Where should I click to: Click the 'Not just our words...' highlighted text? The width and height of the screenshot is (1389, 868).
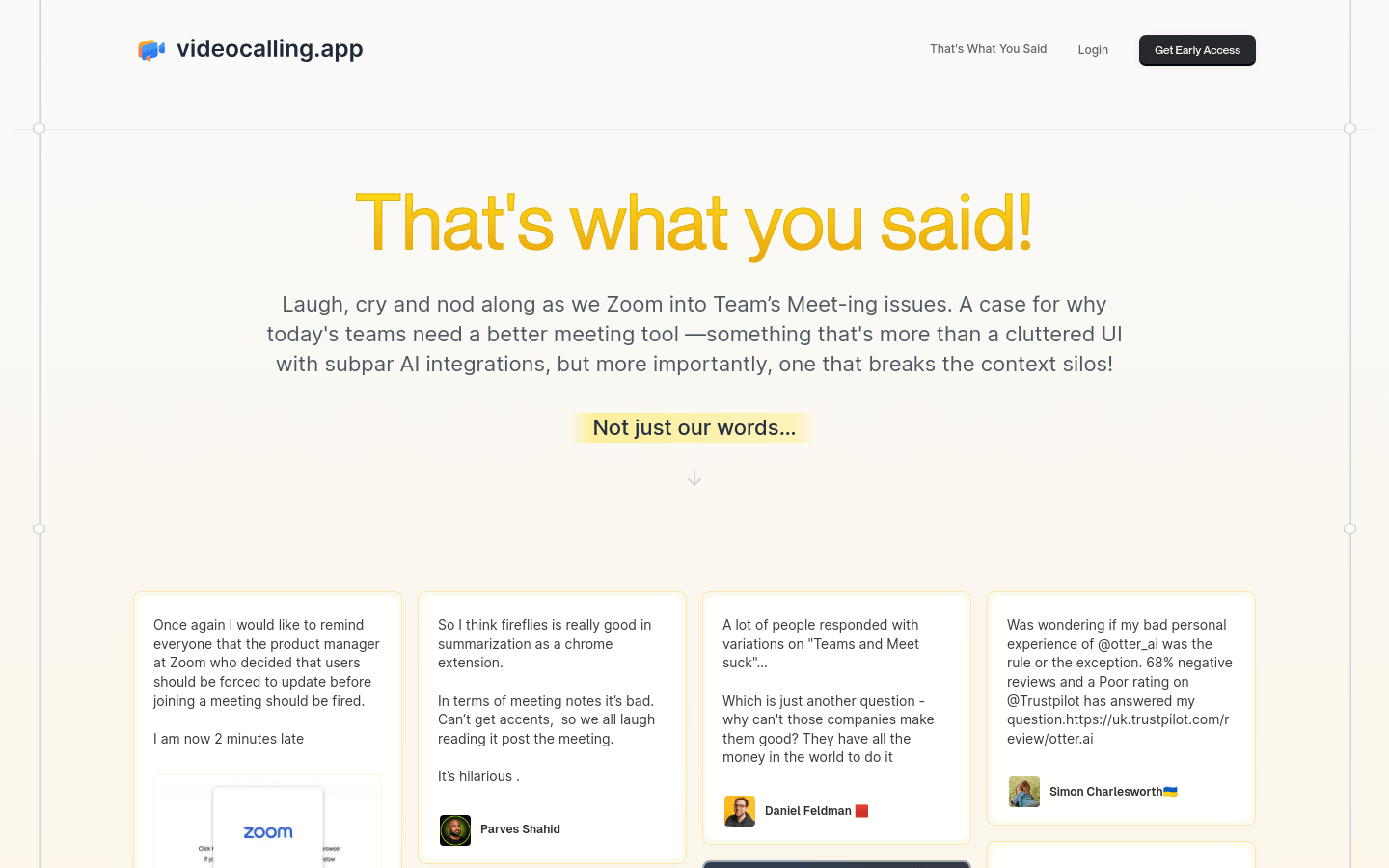(694, 427)
